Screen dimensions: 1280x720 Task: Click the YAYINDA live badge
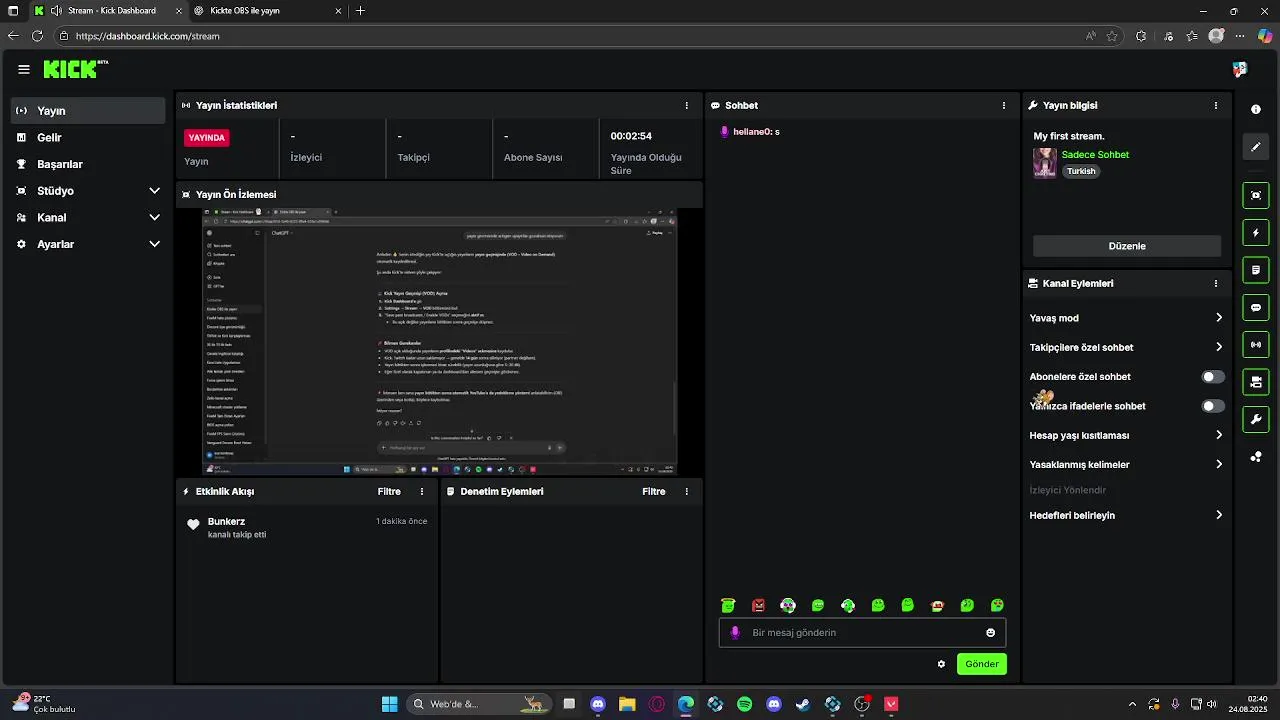tap(207, 138)
